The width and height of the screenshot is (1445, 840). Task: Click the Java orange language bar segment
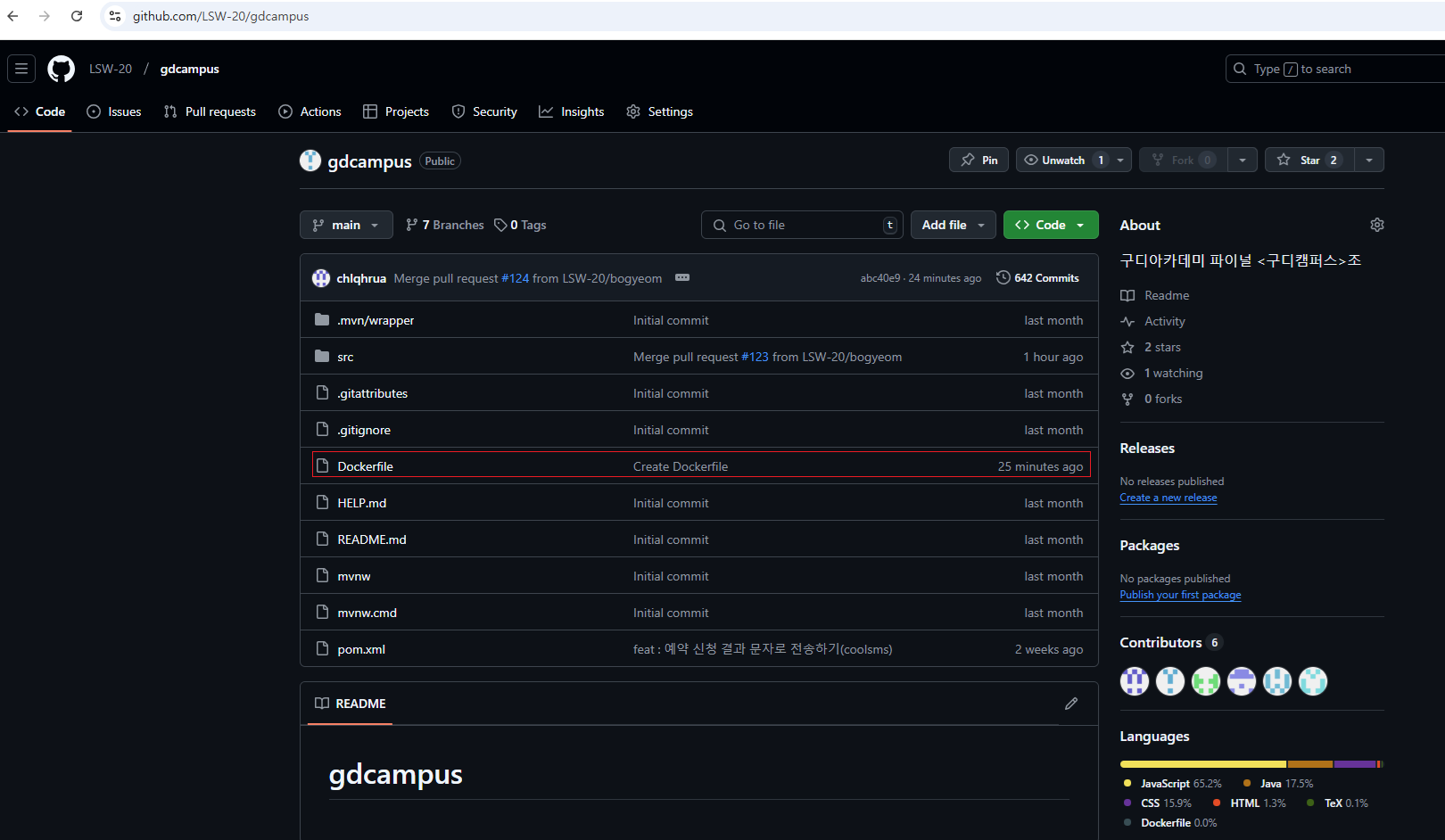[x=1310, y=764]
